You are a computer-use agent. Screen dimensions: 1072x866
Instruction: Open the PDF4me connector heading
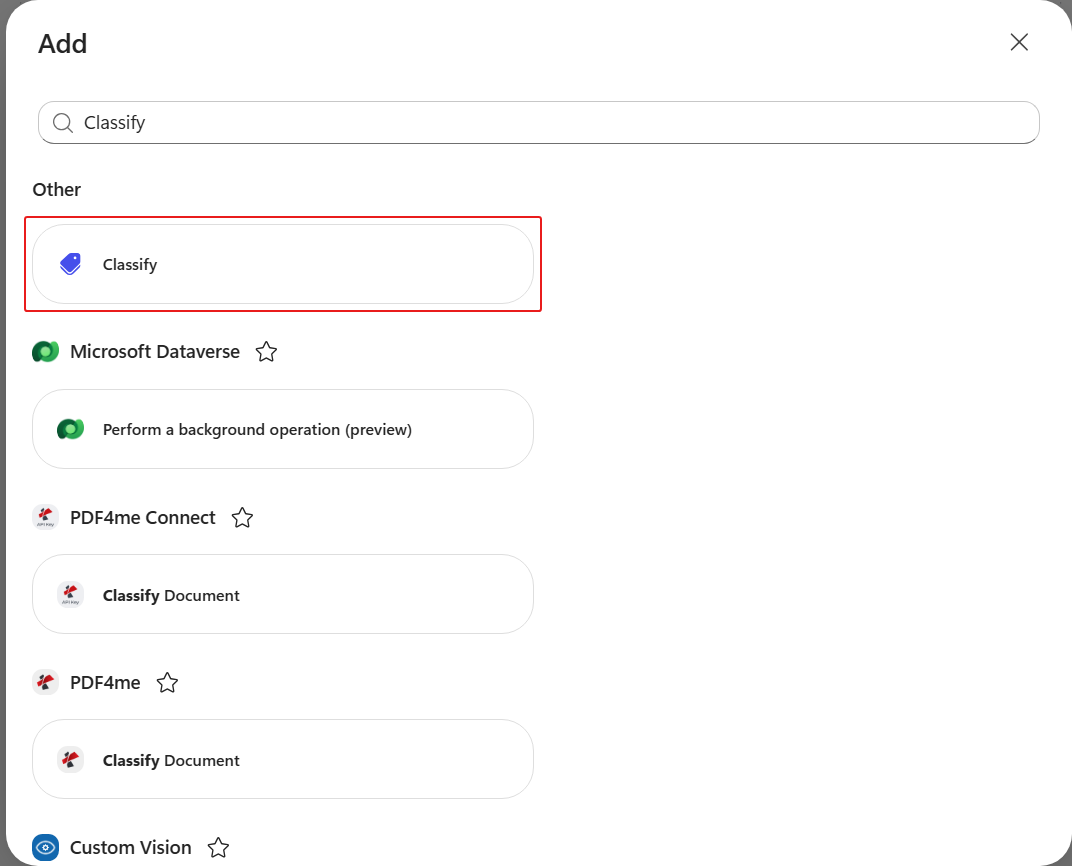105,682
